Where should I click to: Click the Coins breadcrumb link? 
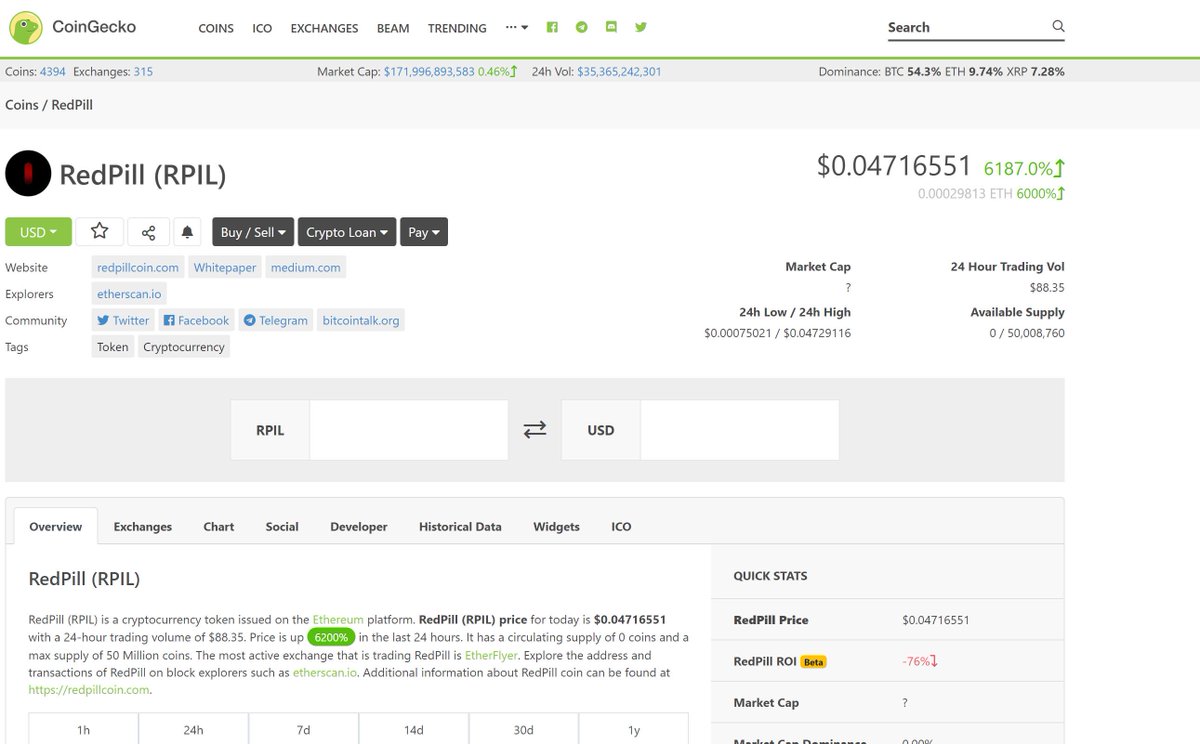tap(22, 105)
